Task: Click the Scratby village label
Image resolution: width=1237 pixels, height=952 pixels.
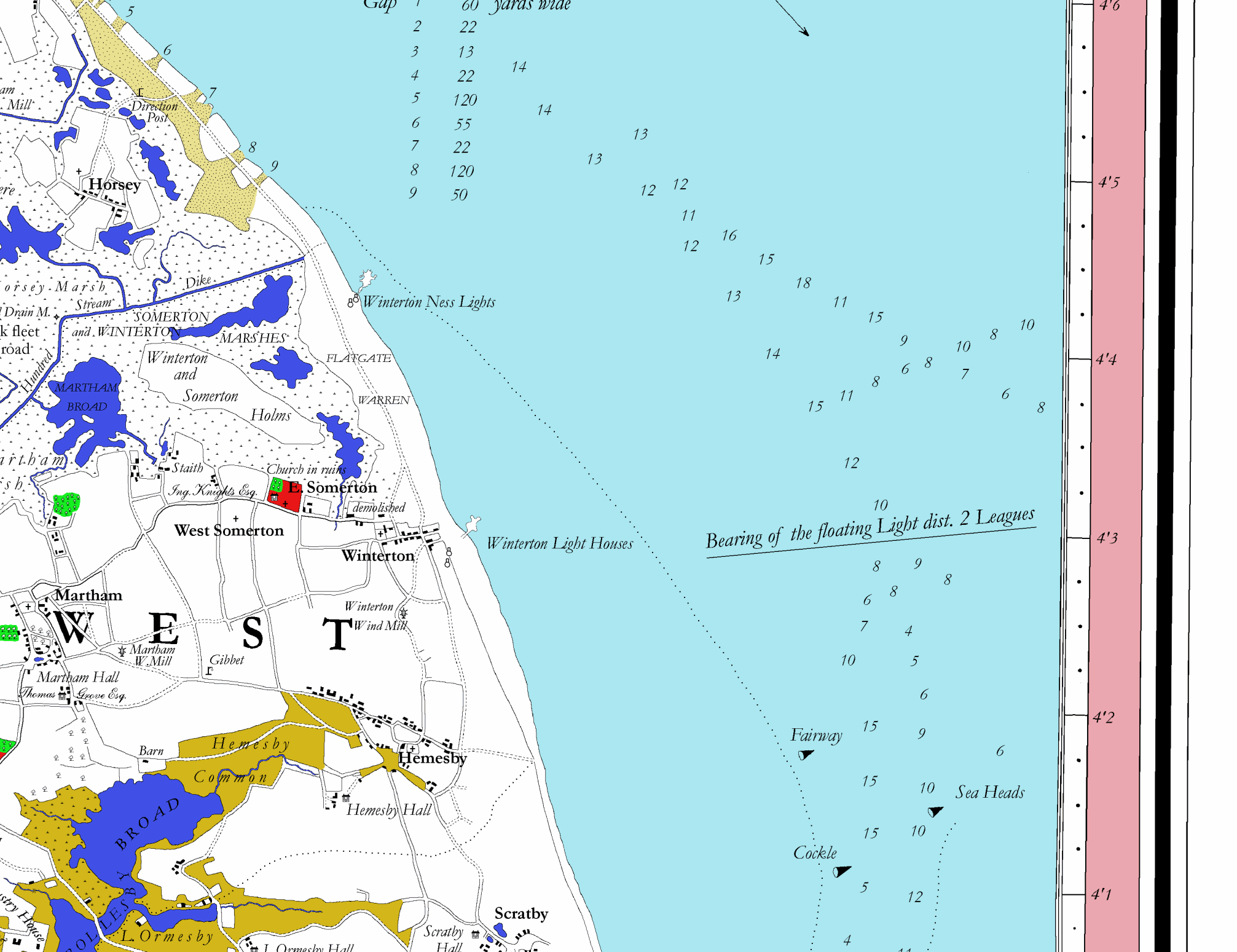Action: click(x=521, y=914)
